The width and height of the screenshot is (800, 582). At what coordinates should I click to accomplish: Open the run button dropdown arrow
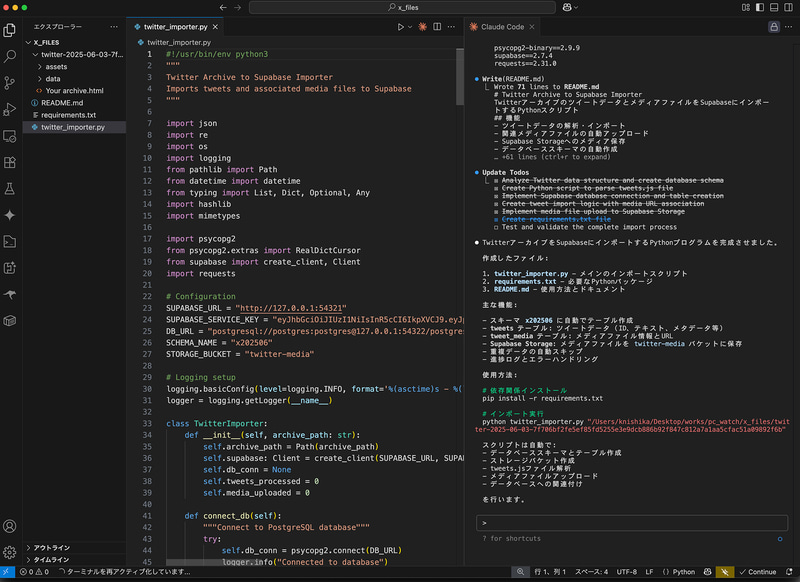[411, 27]
